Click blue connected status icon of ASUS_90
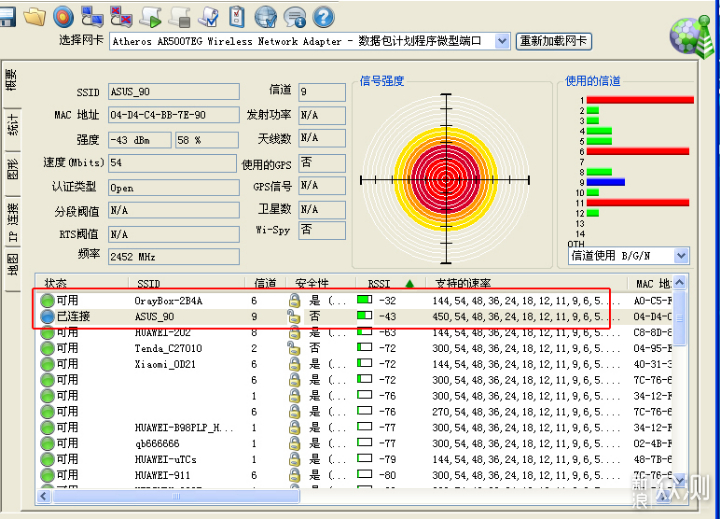Viewport: 720px width, 519px height. 47,316
